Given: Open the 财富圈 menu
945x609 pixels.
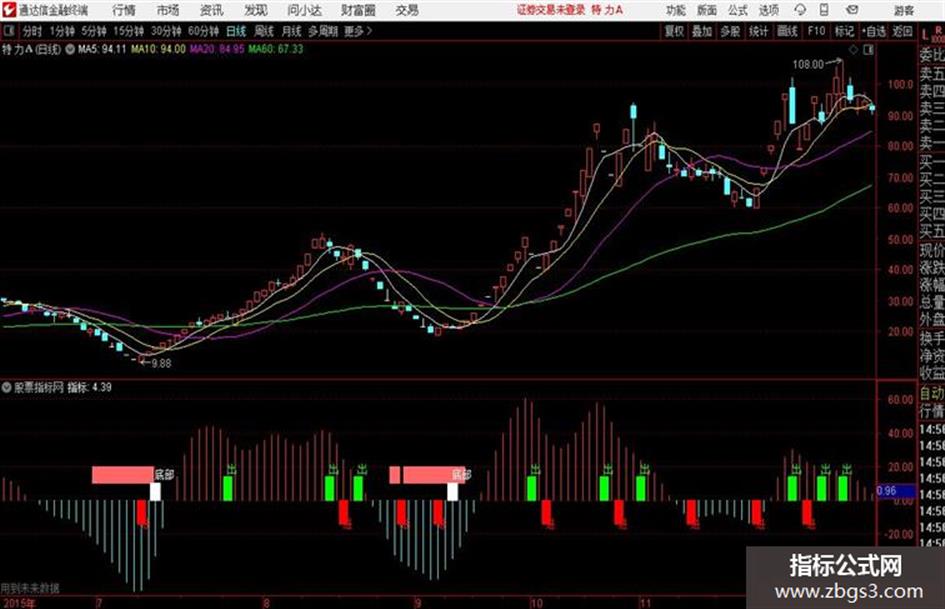Looking at the screenshot, I should (x=358, y=10).
